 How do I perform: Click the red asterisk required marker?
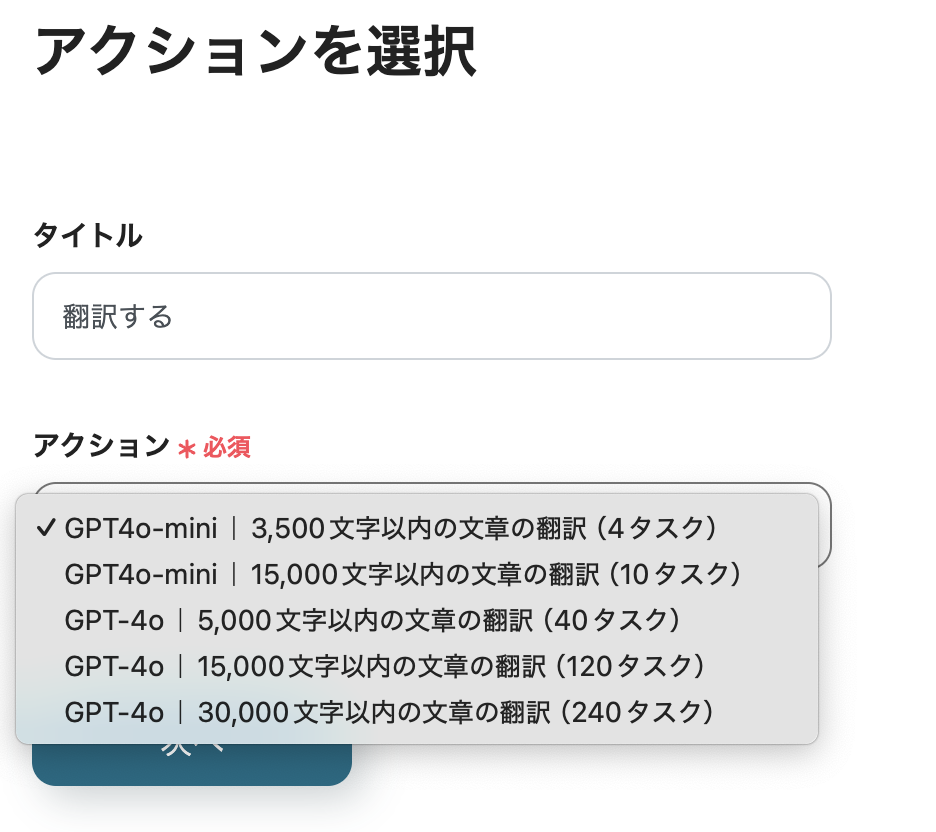pyautogui.click(x=186, y=449)
